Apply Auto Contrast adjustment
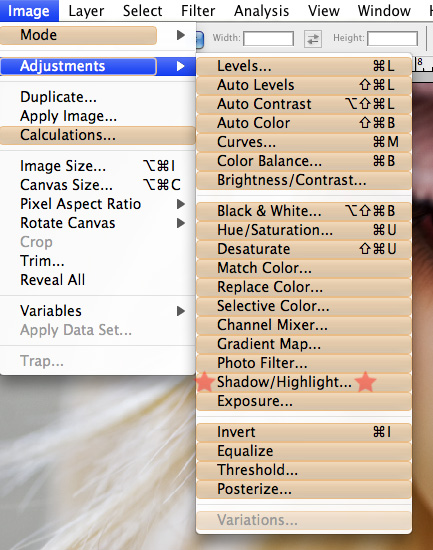 304,104
